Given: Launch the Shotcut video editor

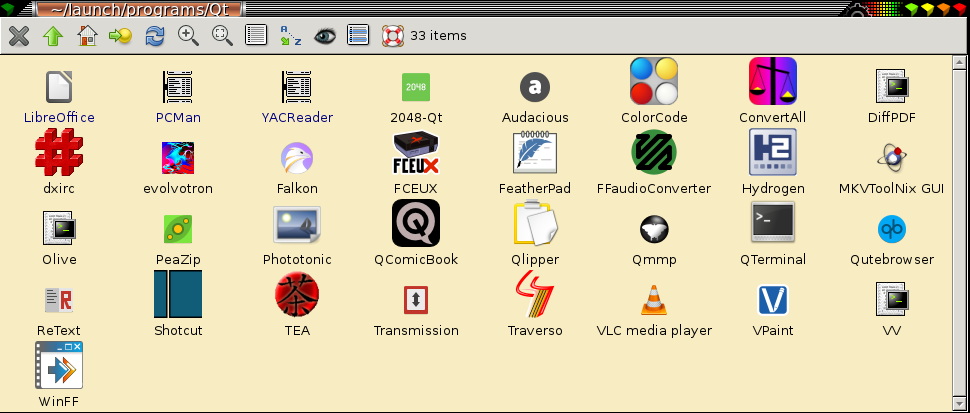Looking at the screenshot, I should click(178, 294).
